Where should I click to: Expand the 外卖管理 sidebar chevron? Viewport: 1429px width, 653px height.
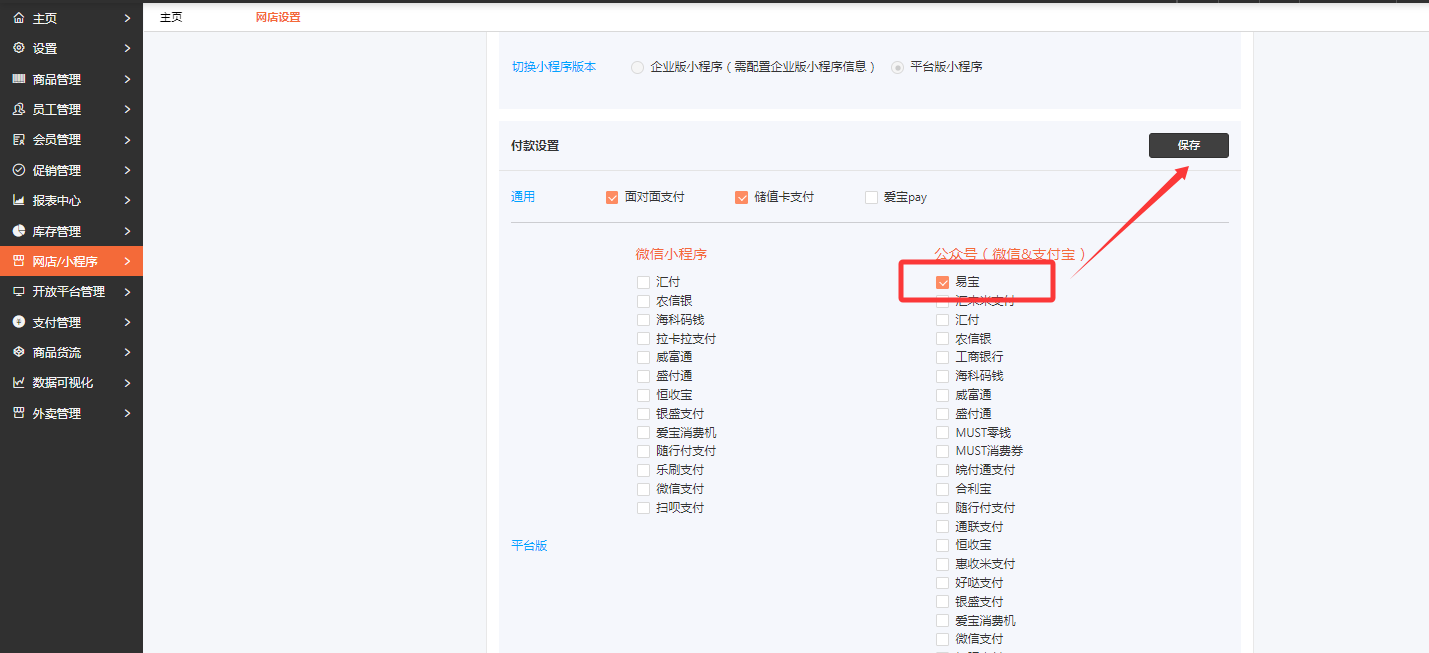pyautogui.click(x=127, y=413)
